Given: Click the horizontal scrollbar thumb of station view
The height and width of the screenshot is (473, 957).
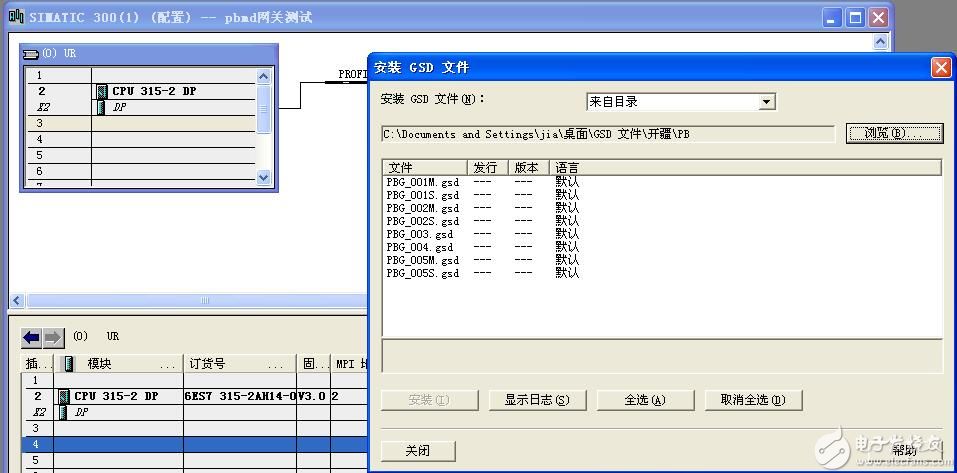Looking at the screenshot, I should [204, 300].
